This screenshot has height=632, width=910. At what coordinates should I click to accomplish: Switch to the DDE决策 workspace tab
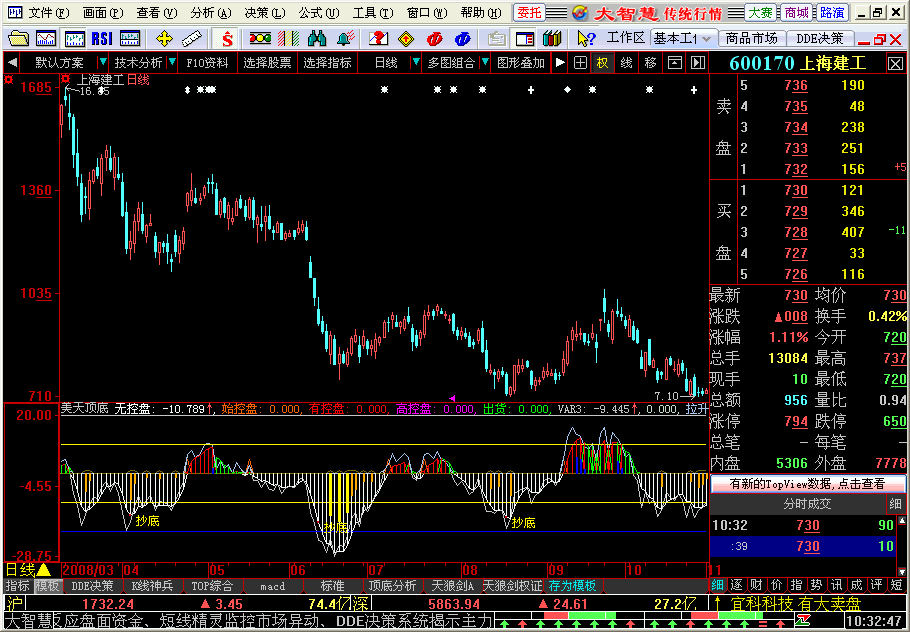[819, 39]
